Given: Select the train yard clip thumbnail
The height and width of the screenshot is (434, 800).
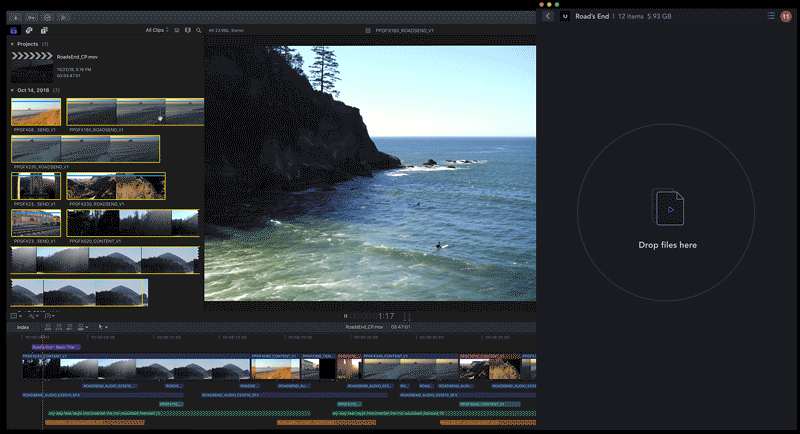Looking at the screenshot, I should (36, 223).
